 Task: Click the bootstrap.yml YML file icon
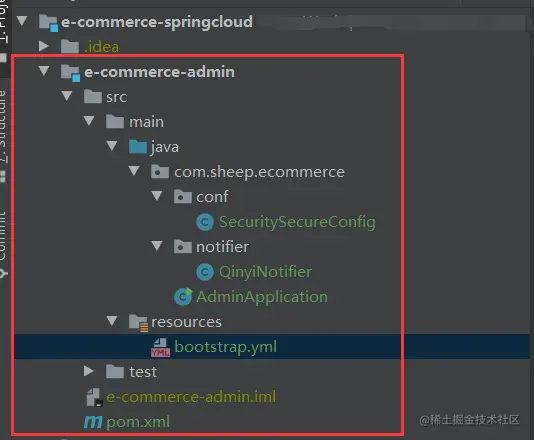tap(160, 348)
